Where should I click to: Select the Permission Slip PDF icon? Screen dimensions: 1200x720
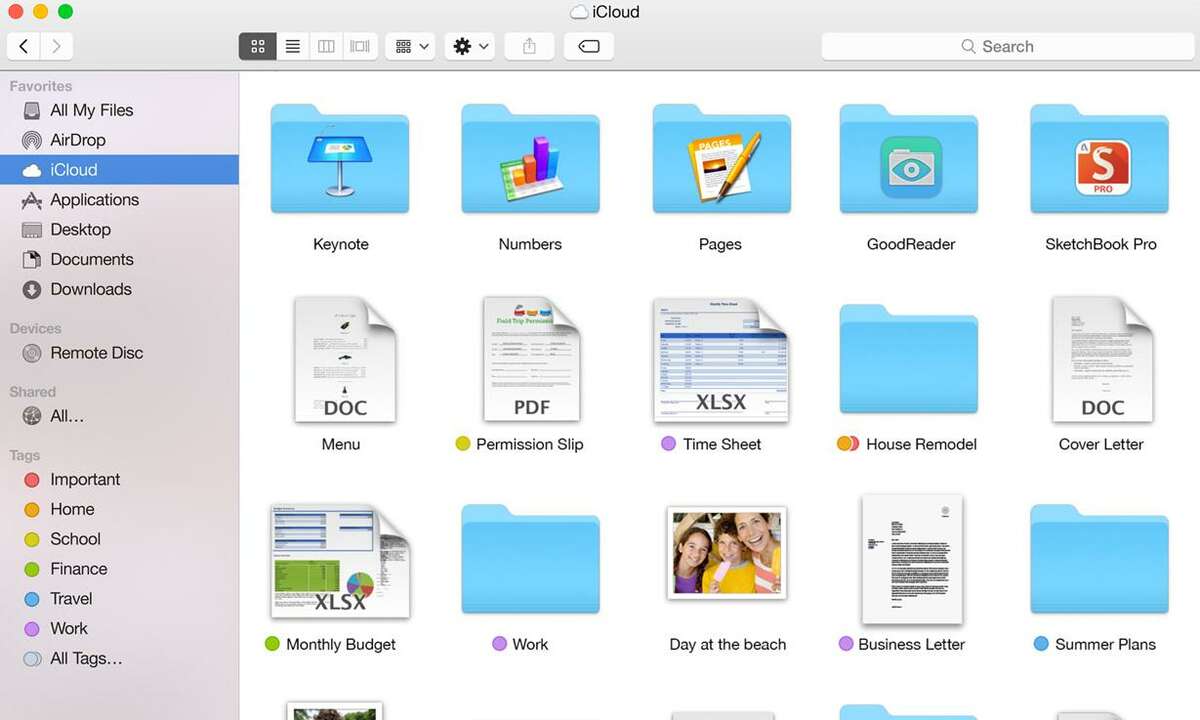(x=531, y=359)
